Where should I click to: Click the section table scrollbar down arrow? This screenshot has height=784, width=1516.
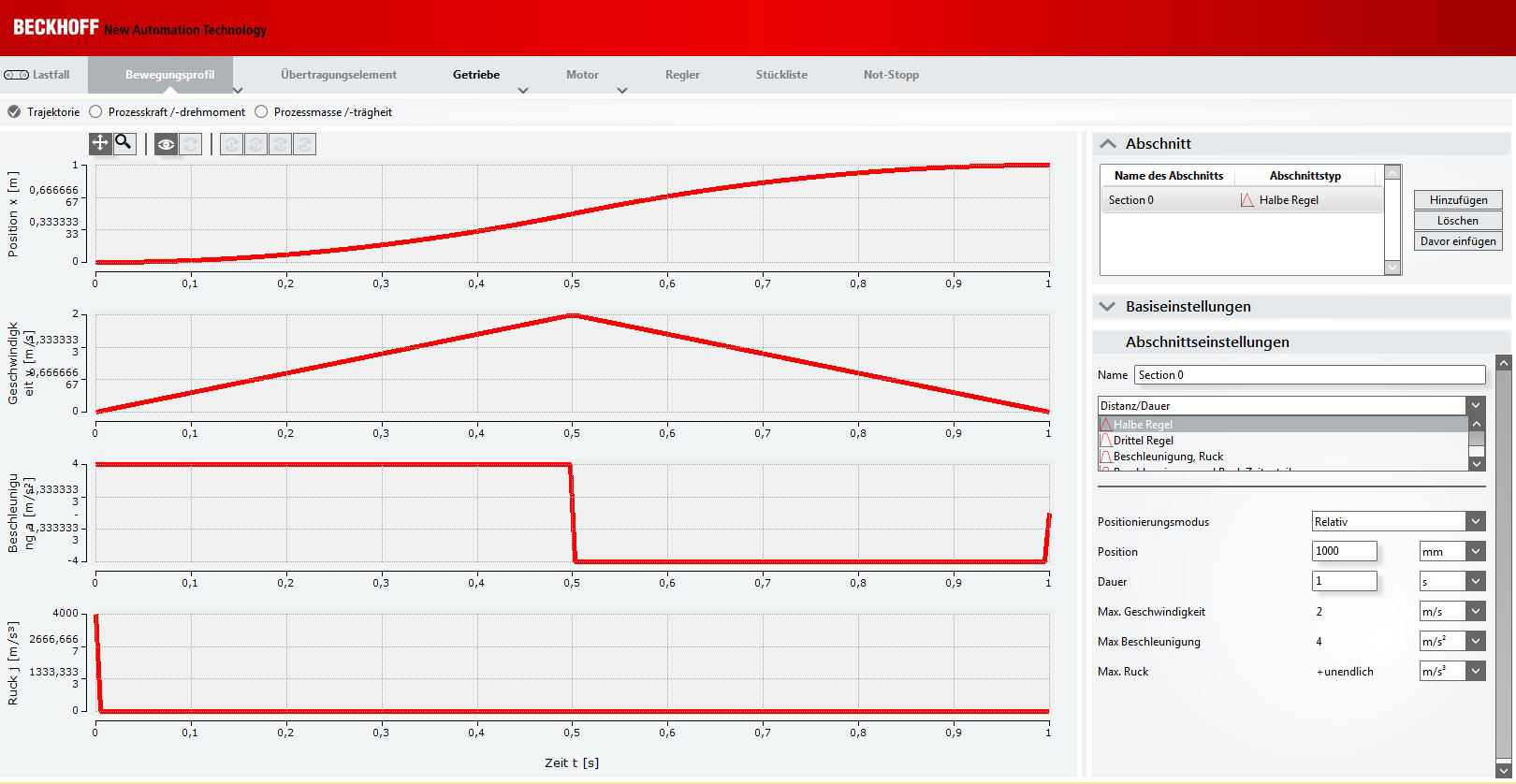tap(1392, 268)
